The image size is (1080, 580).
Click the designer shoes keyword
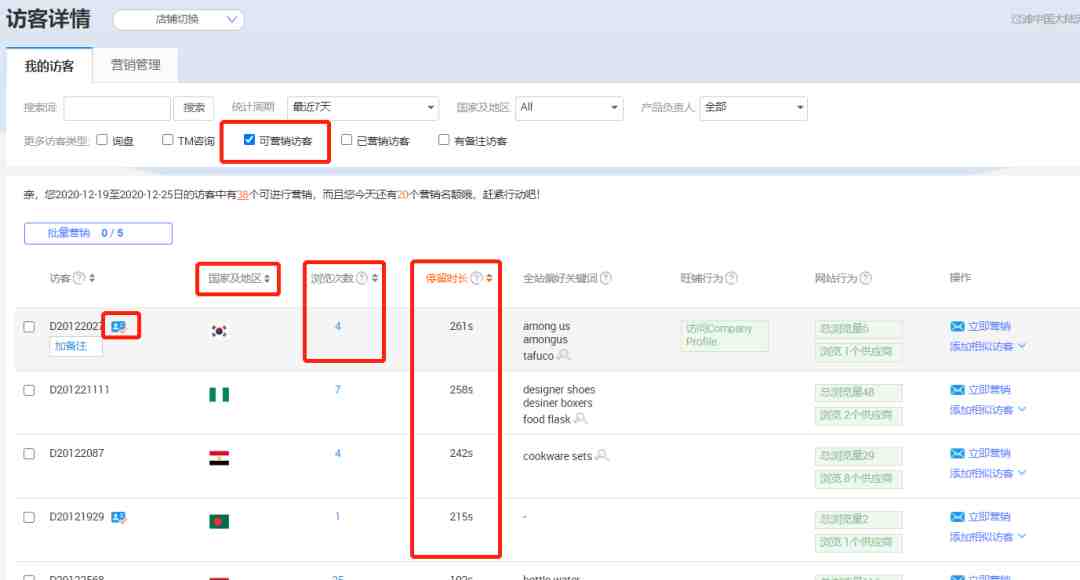click(559, 390)
